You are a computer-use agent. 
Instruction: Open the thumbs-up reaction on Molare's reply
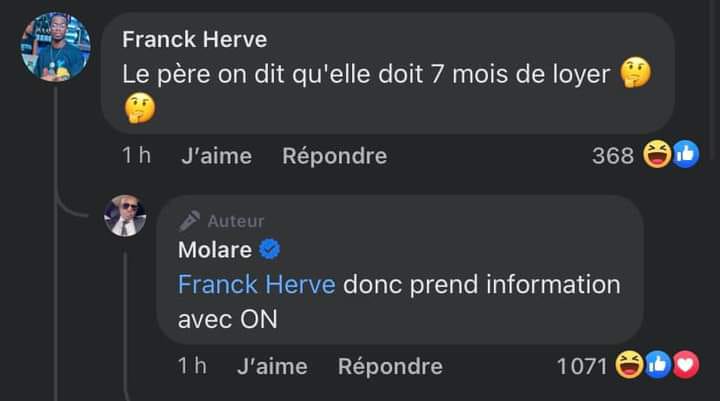[658, 365]
